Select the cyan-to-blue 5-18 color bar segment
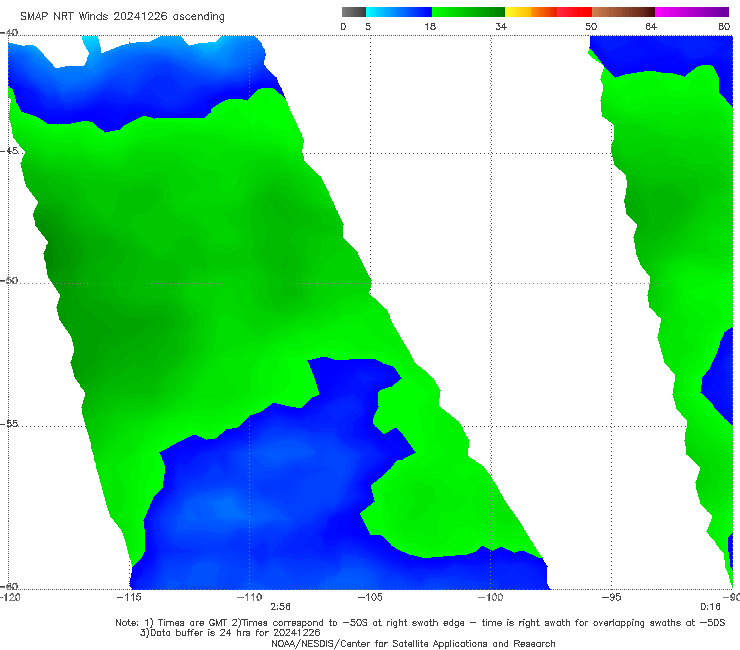 coord(399,12)
